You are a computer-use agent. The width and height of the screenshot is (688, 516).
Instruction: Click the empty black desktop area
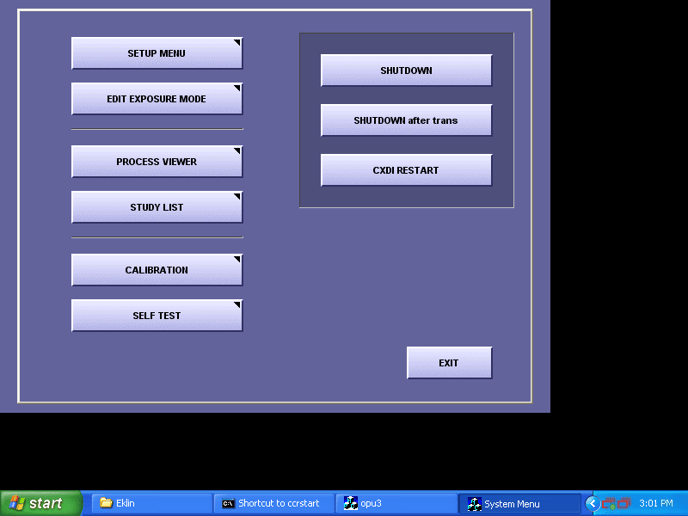click(x=300, y=450)
